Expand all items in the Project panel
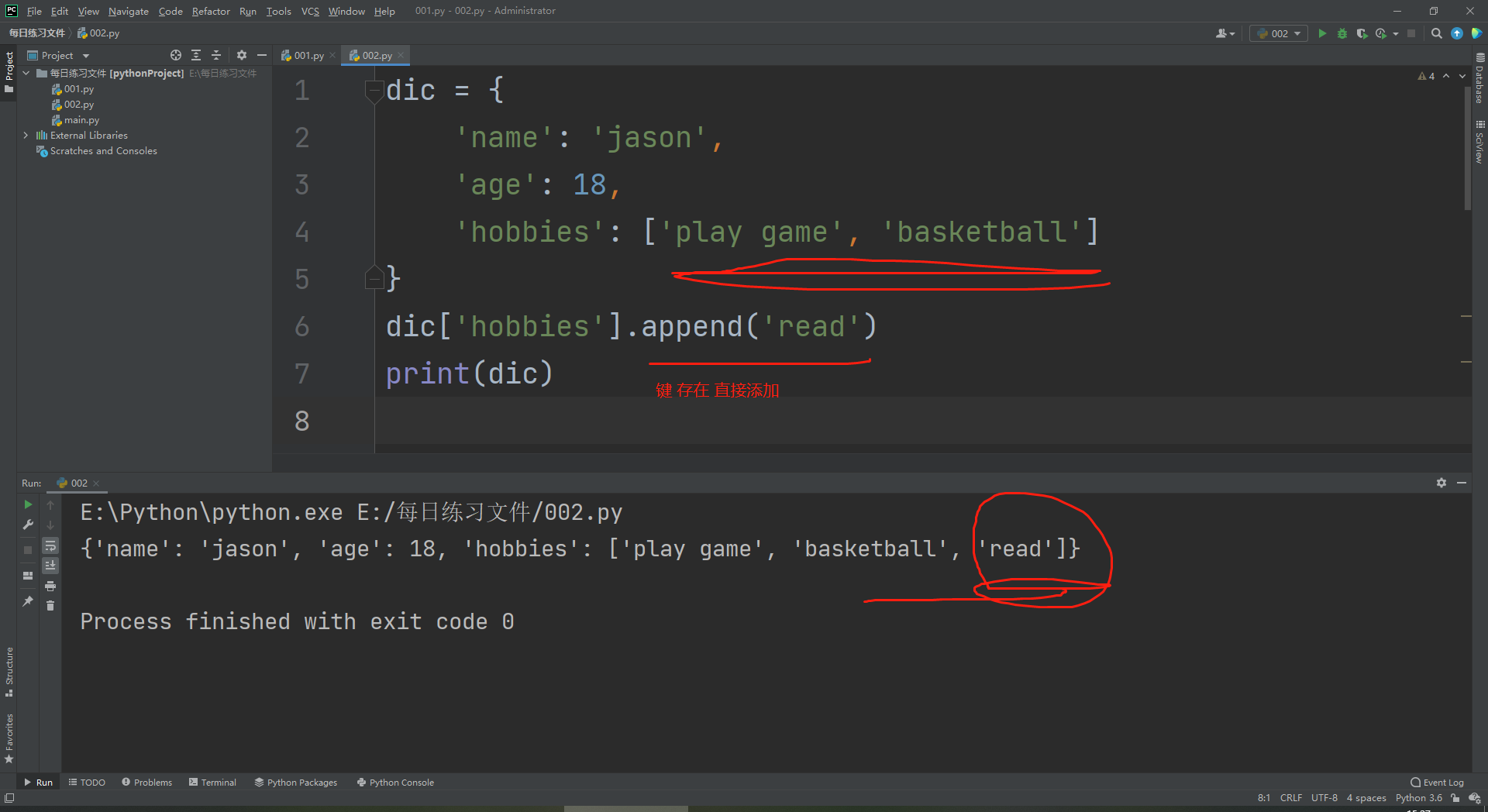Screen dimensions: 1488x812 (196, 55)
